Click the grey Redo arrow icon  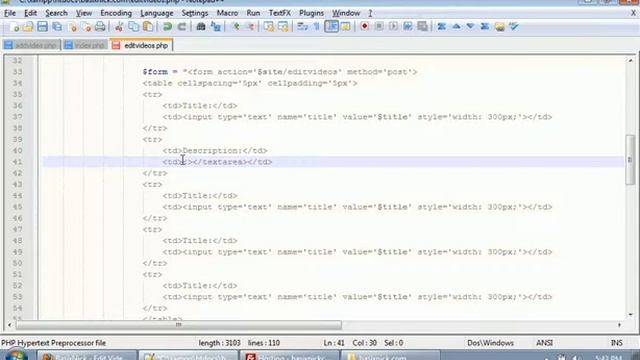[182, 27]
